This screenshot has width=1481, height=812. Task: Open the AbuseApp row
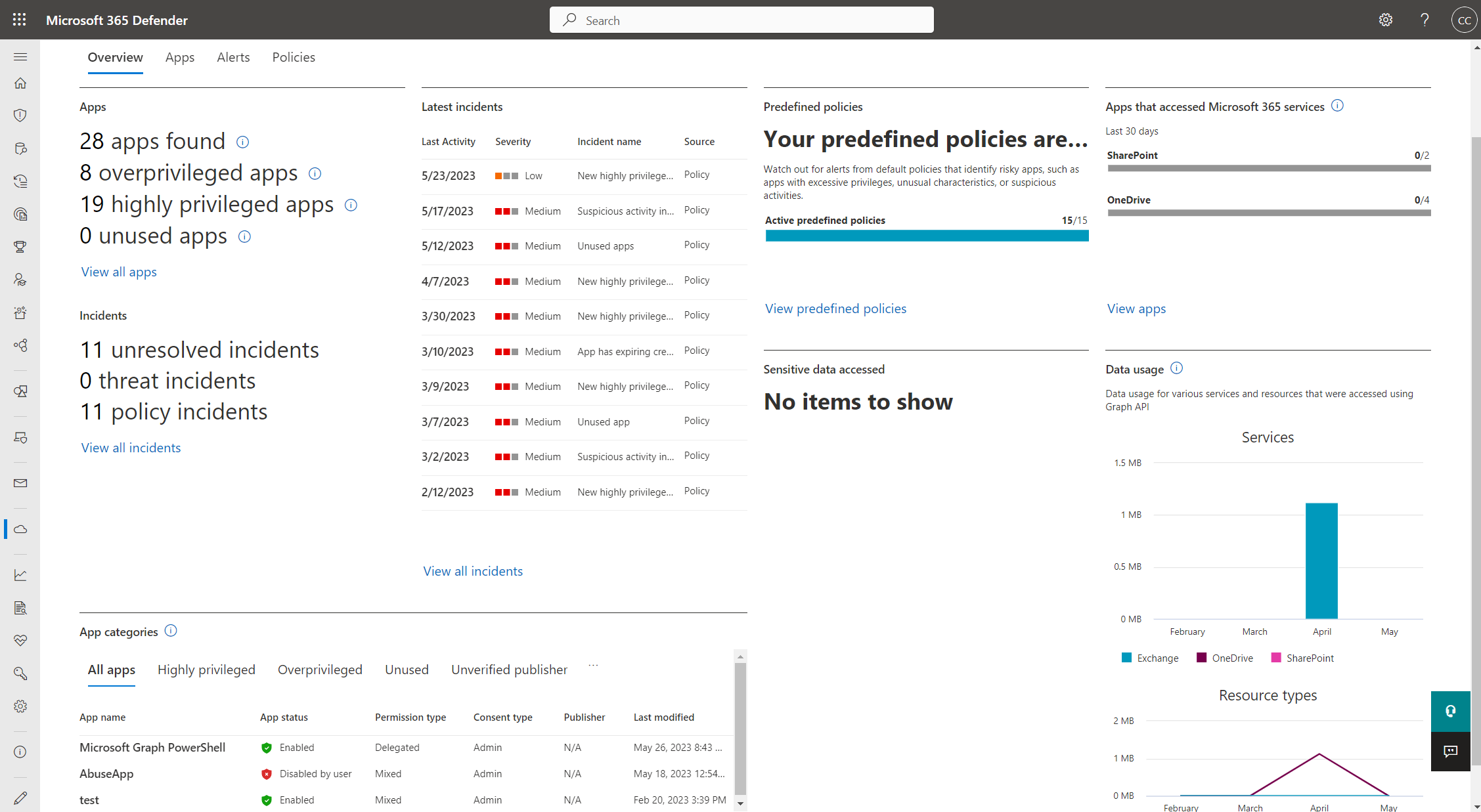pyautogui.click(x=405, y=774)
